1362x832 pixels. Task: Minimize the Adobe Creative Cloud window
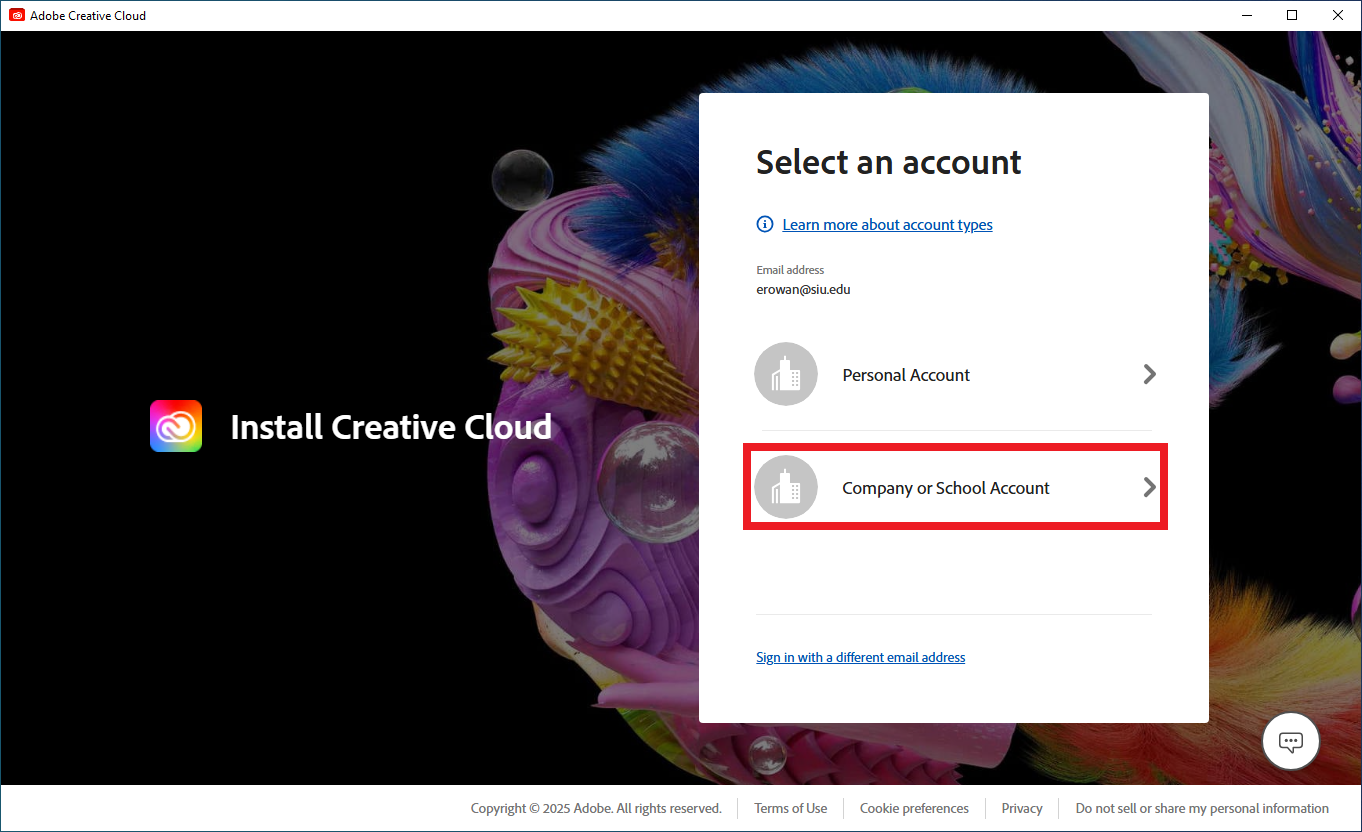click(x=1246, y=15)
